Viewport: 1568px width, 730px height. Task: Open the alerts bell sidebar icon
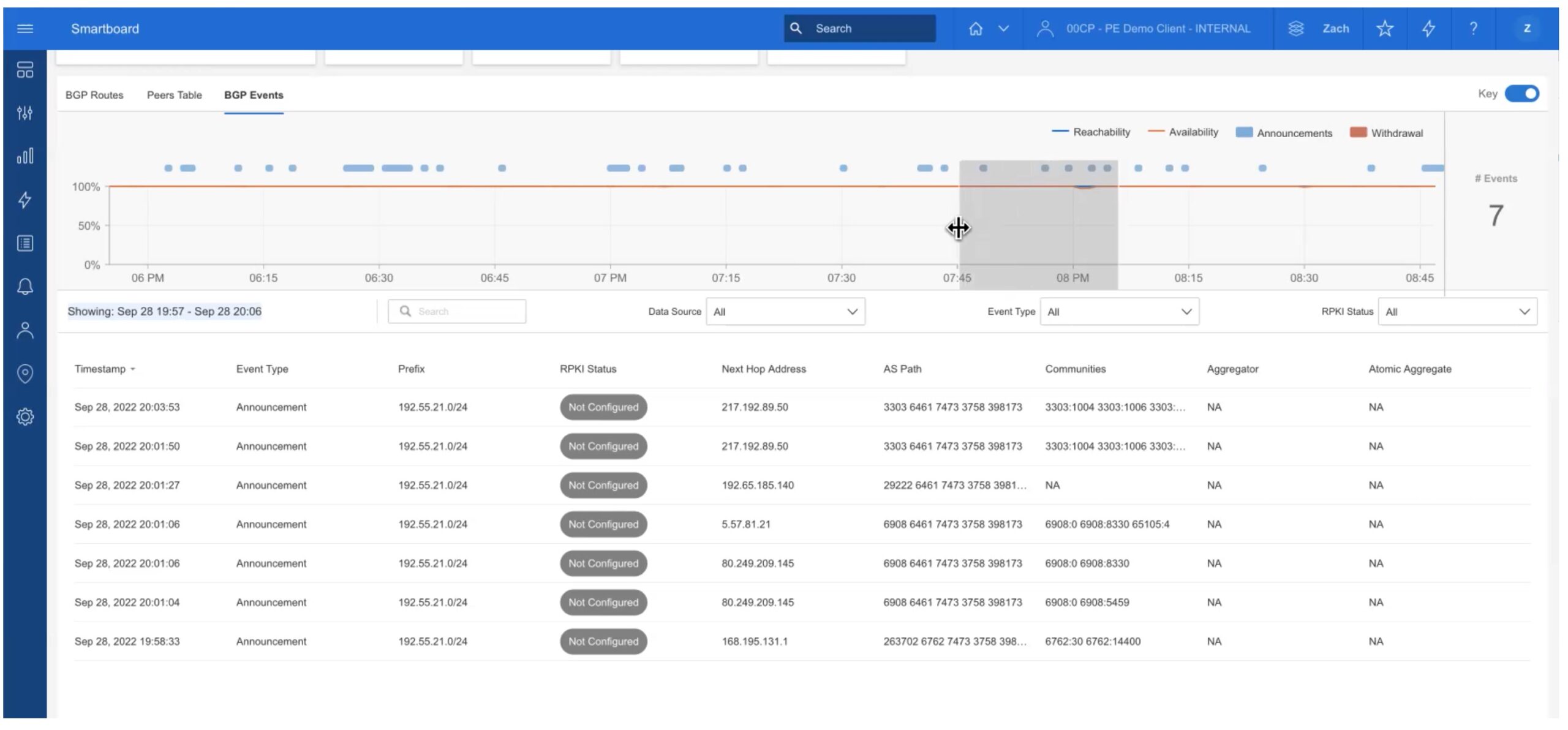pyautogui.click(x=25, y=287)
